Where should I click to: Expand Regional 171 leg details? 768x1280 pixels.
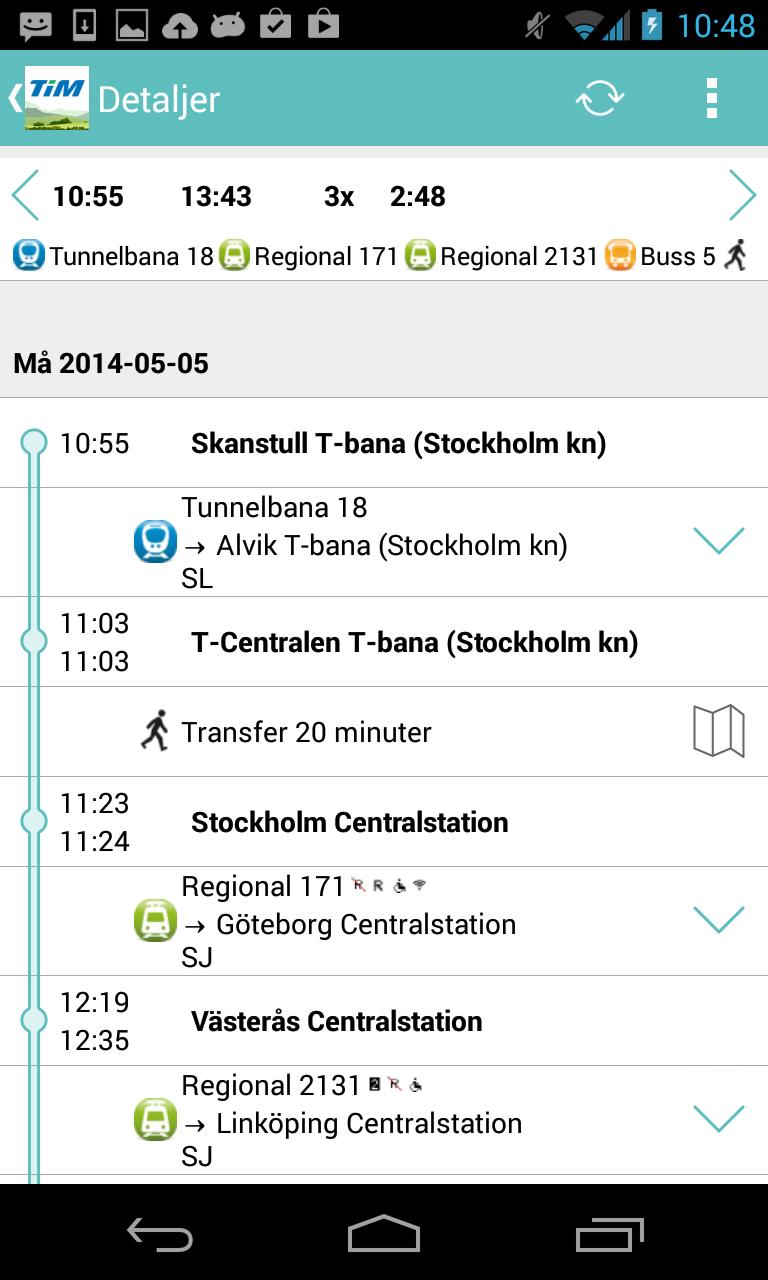pyautogui.click(x=719, y=920)
